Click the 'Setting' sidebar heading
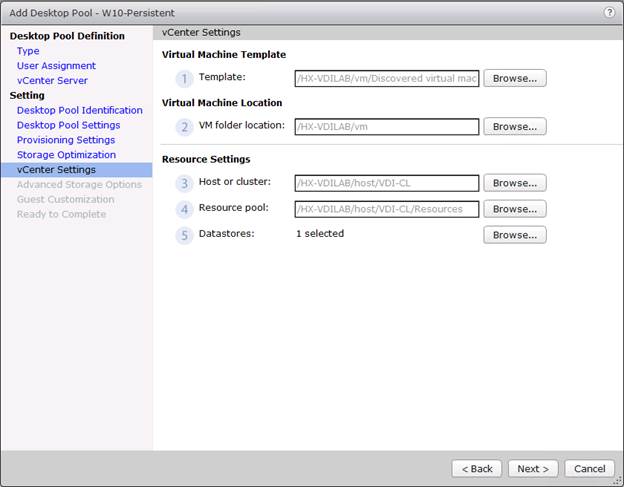Screen dimensions: 624x487 point(27,95)
